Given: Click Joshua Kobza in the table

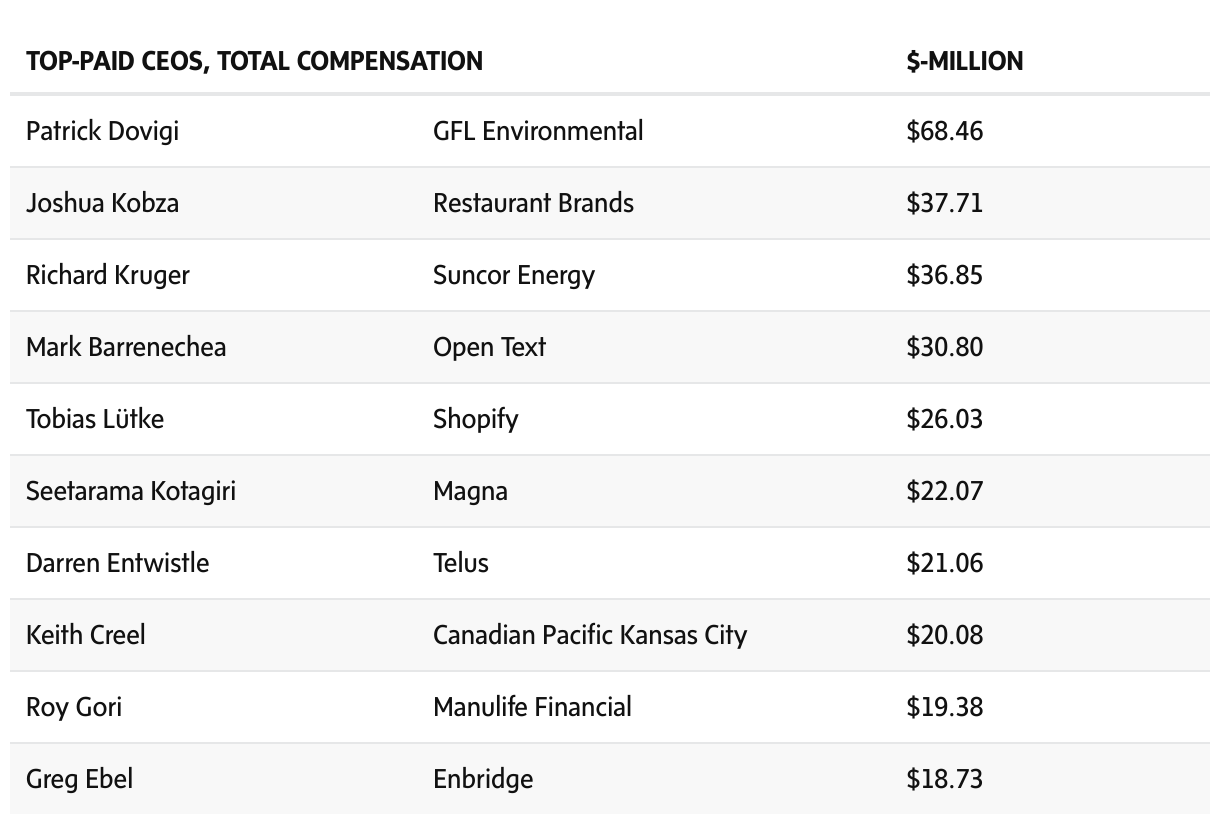Looking at the screenshot, I should tap(103, 203).
